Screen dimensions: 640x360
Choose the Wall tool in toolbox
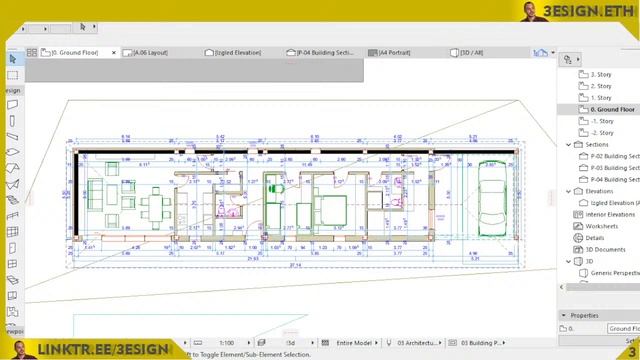pos(13,104)
